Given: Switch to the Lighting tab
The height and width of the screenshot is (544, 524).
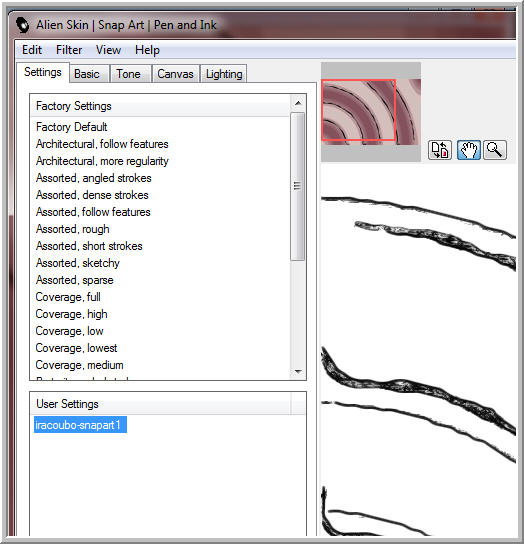Looking at the screenshot, I should (x=224, y=74).
